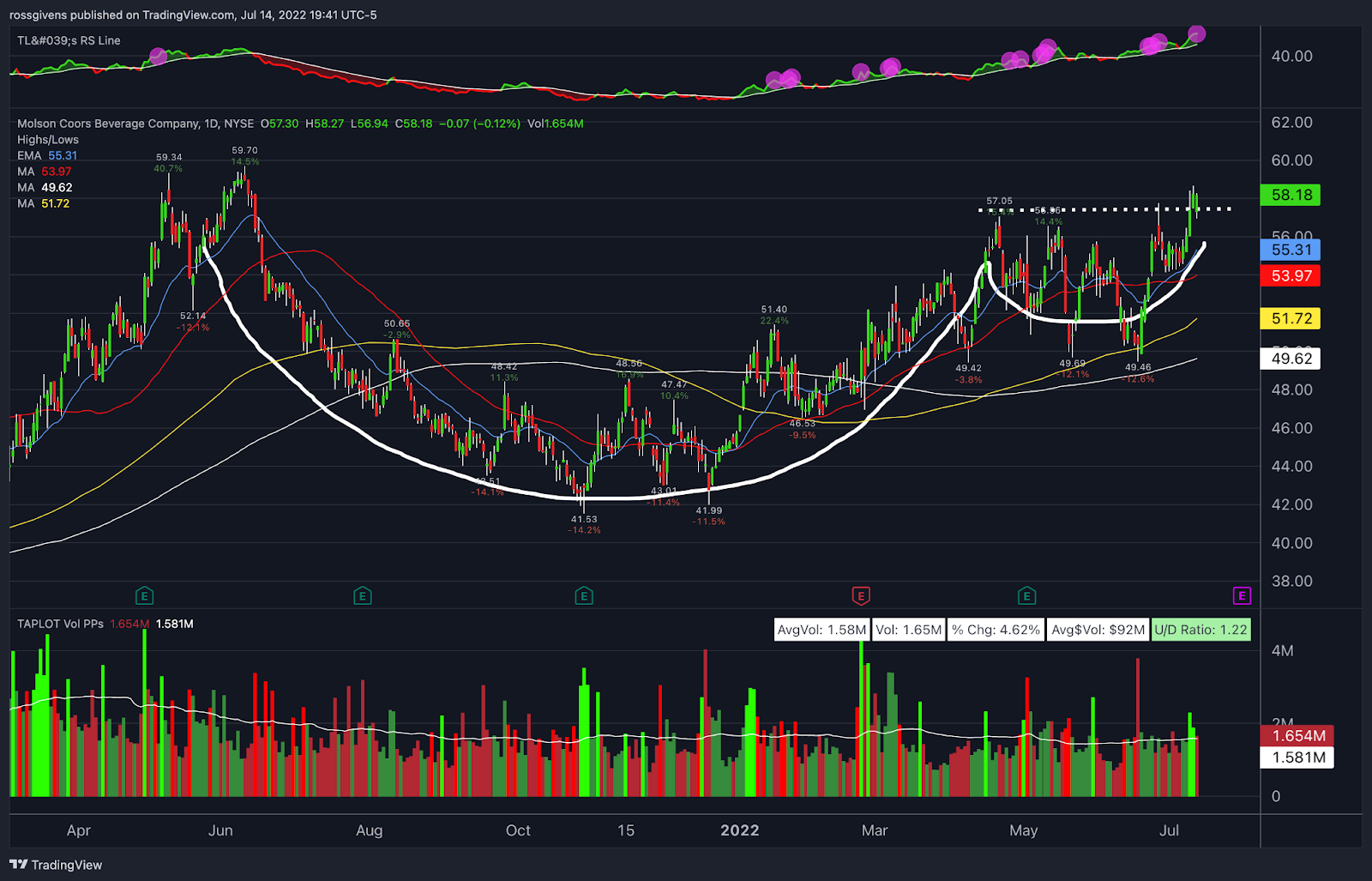Click the red 53.97 price axis label
The width and height of the screenshot is (1372, 881).
pos(1291,275)
